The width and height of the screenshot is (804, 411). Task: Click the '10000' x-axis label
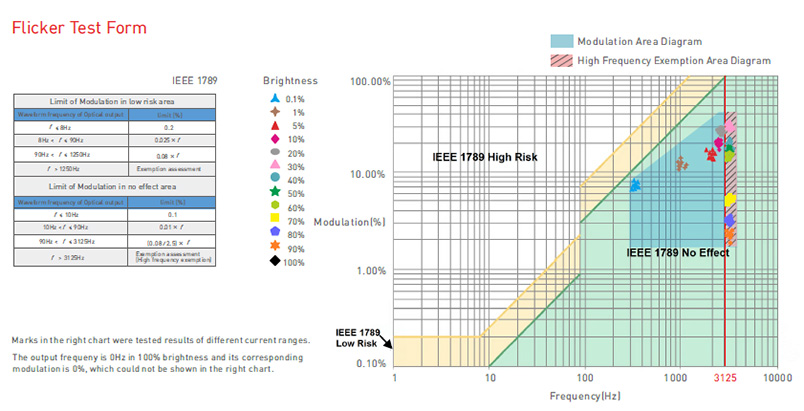click(x=777, y=378)
